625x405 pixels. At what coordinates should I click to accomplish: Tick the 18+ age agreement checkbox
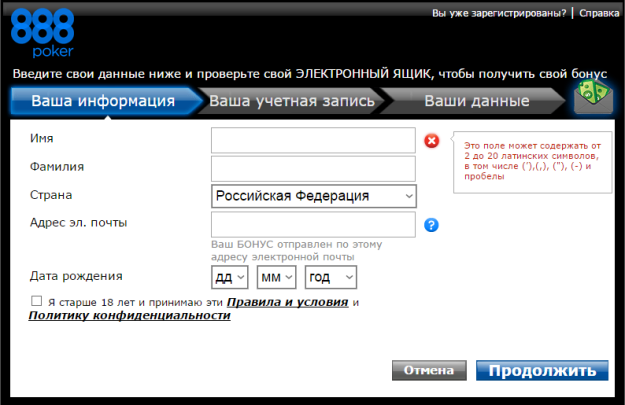point(37,301)
